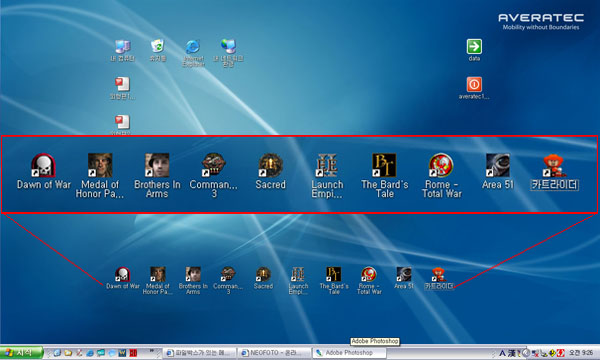Click the red Z icon in system tray

560,353
